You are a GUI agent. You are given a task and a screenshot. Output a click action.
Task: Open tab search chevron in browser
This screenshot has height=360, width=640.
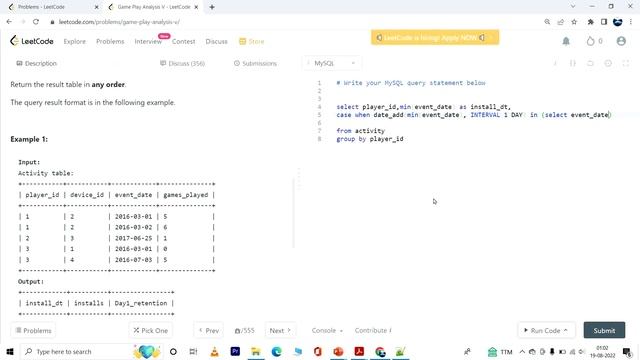(x=573, y=7)
